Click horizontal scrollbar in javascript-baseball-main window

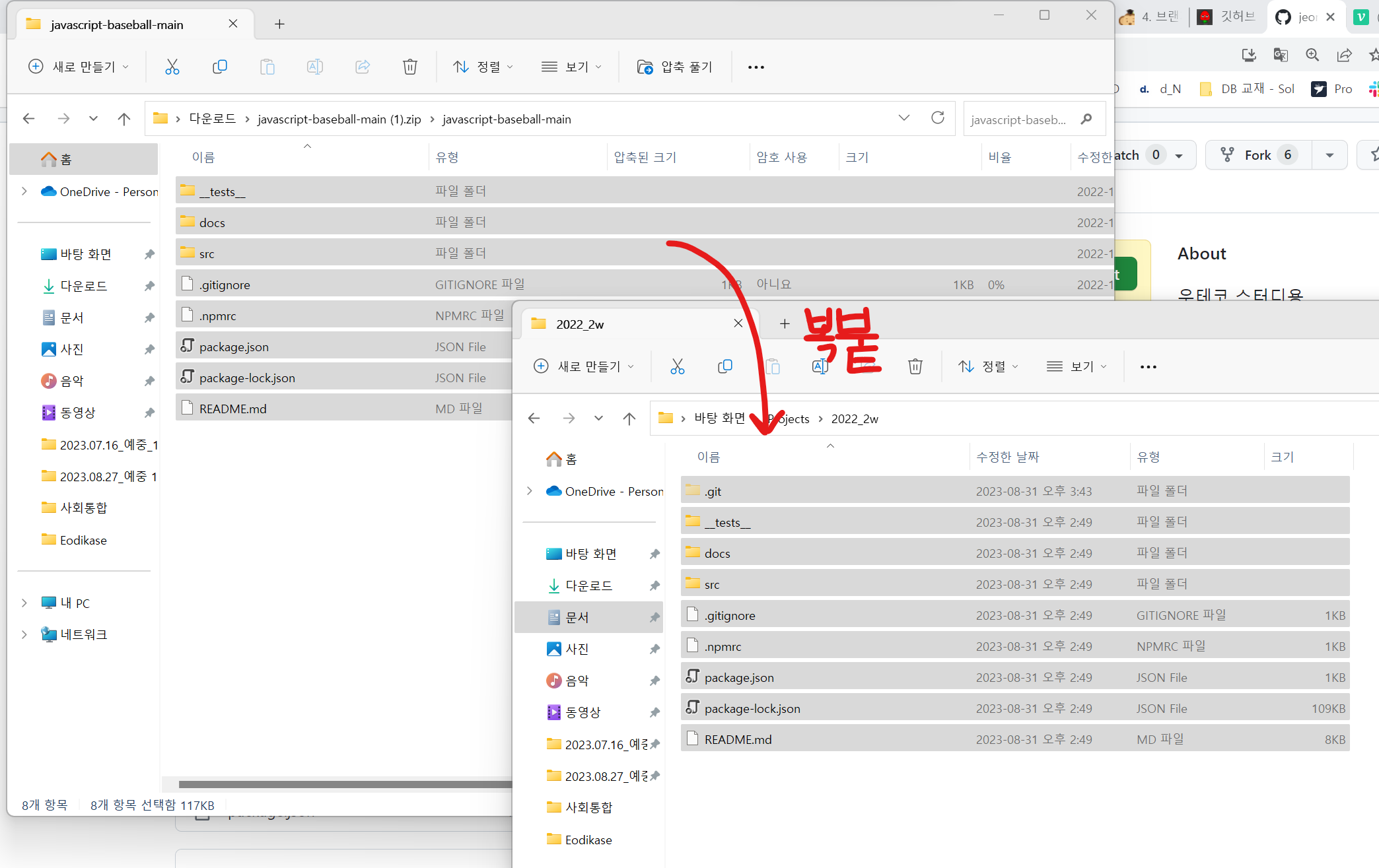pos(345,784)
